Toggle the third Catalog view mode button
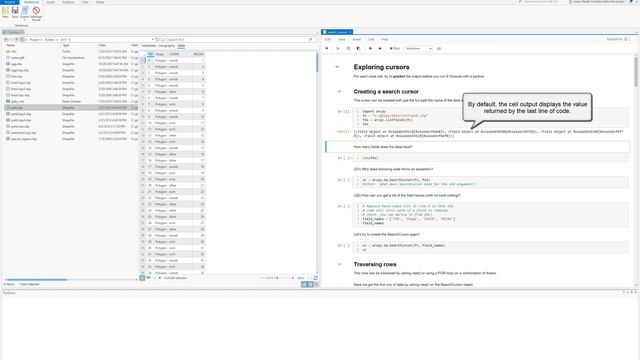 pos(316,284)
